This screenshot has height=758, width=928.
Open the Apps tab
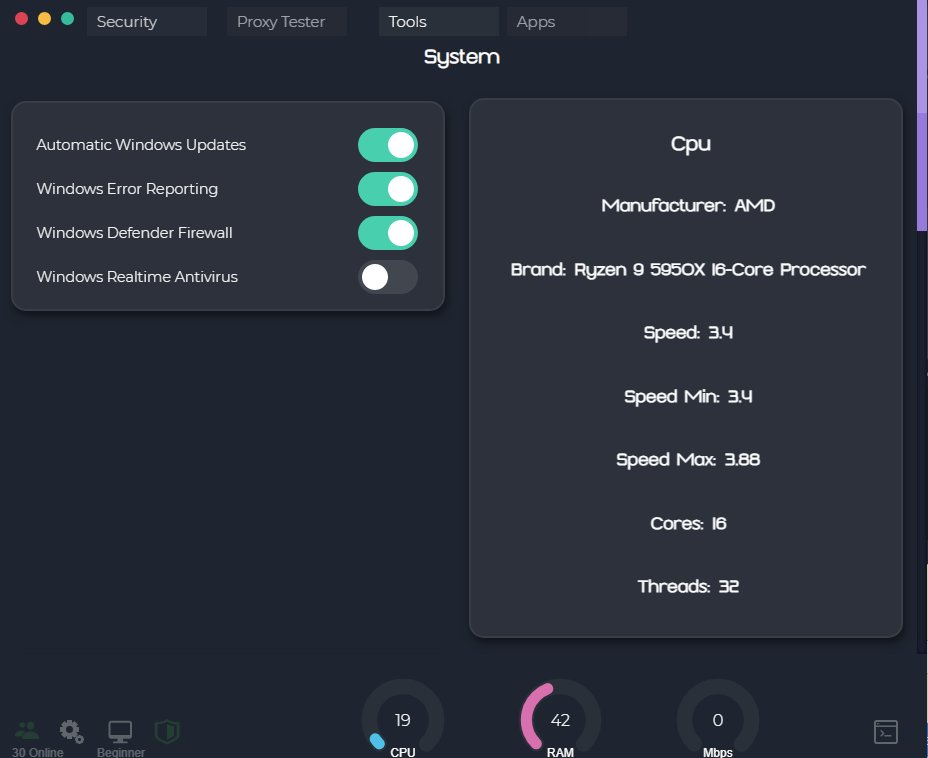pyautogui.click(x=567, y=22)
